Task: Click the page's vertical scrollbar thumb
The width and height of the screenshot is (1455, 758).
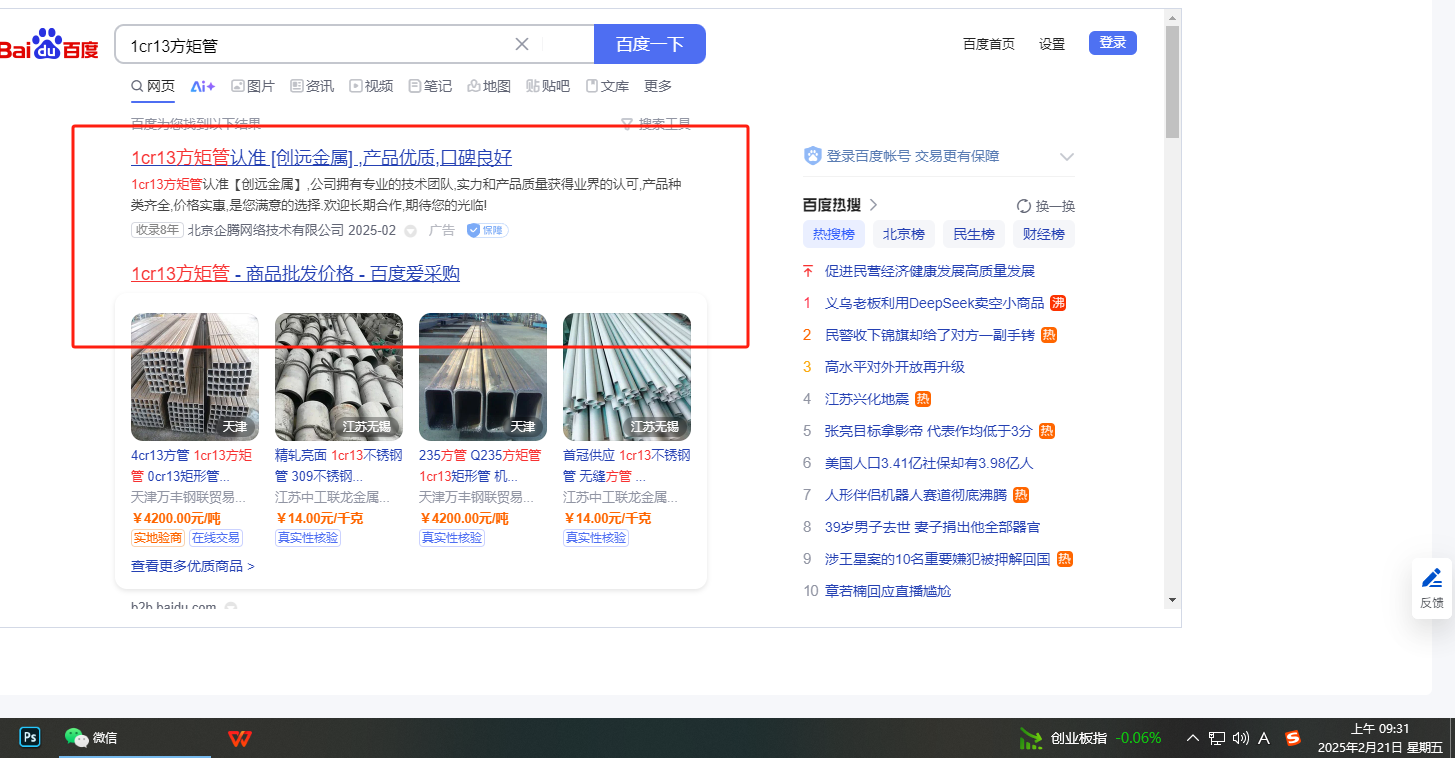Action: [1173, 82]
